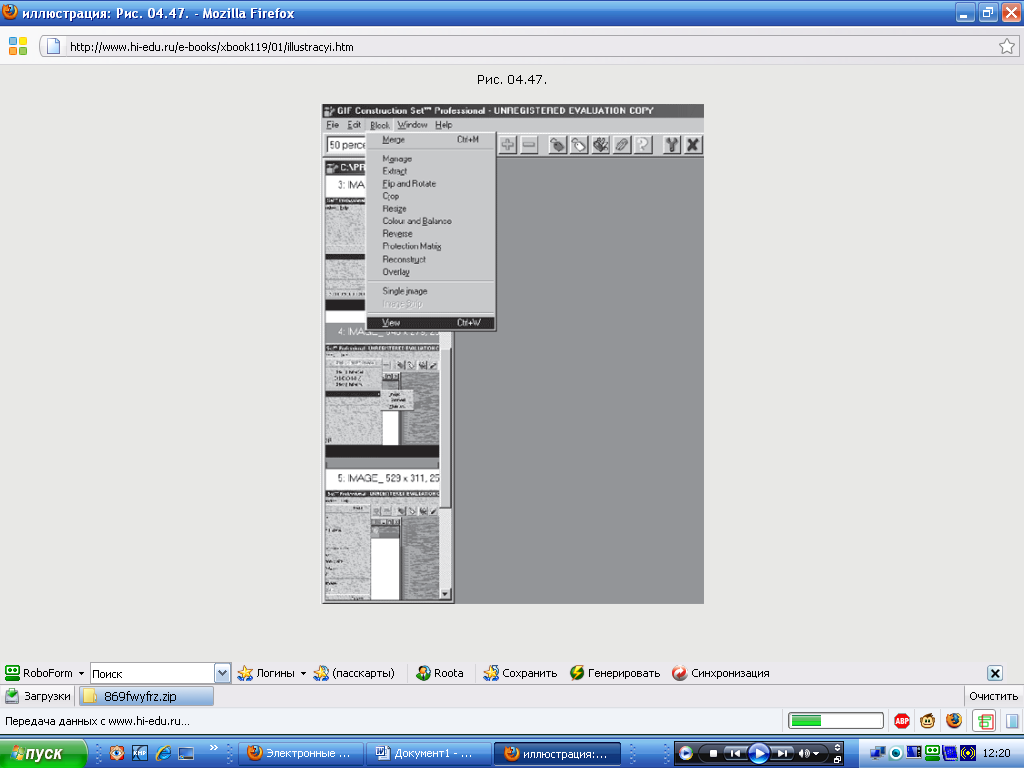Click Синхронизация in RoboForm toolbar
This screenshot has width=1024, height=768.
coord(720,673)
